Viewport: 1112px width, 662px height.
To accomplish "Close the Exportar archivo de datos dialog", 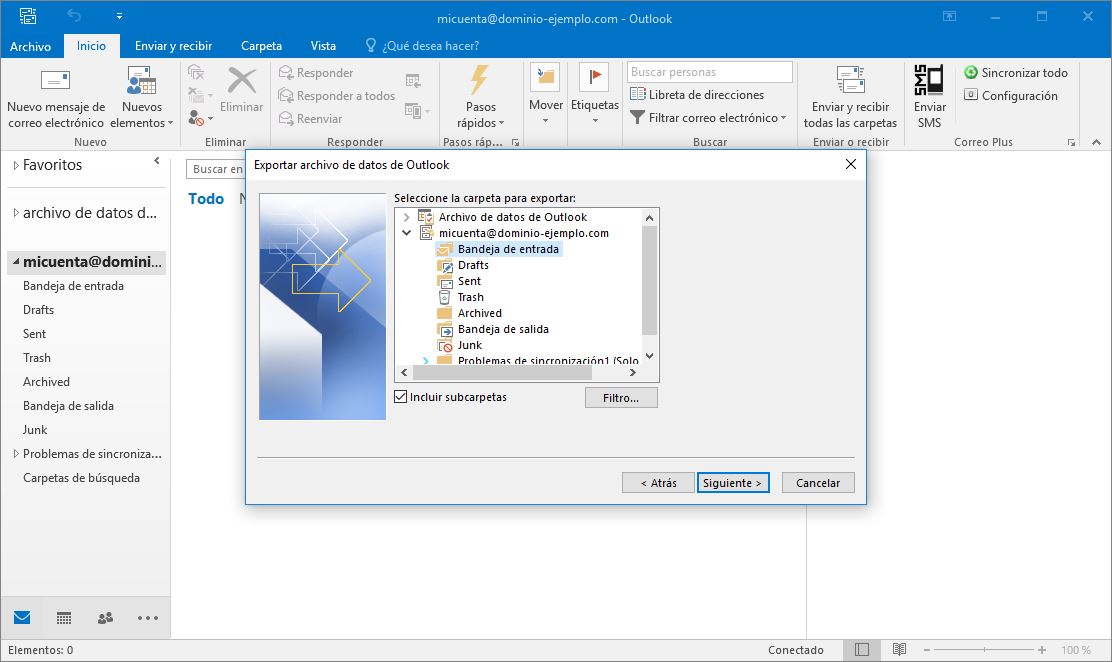I will point(850,164).
